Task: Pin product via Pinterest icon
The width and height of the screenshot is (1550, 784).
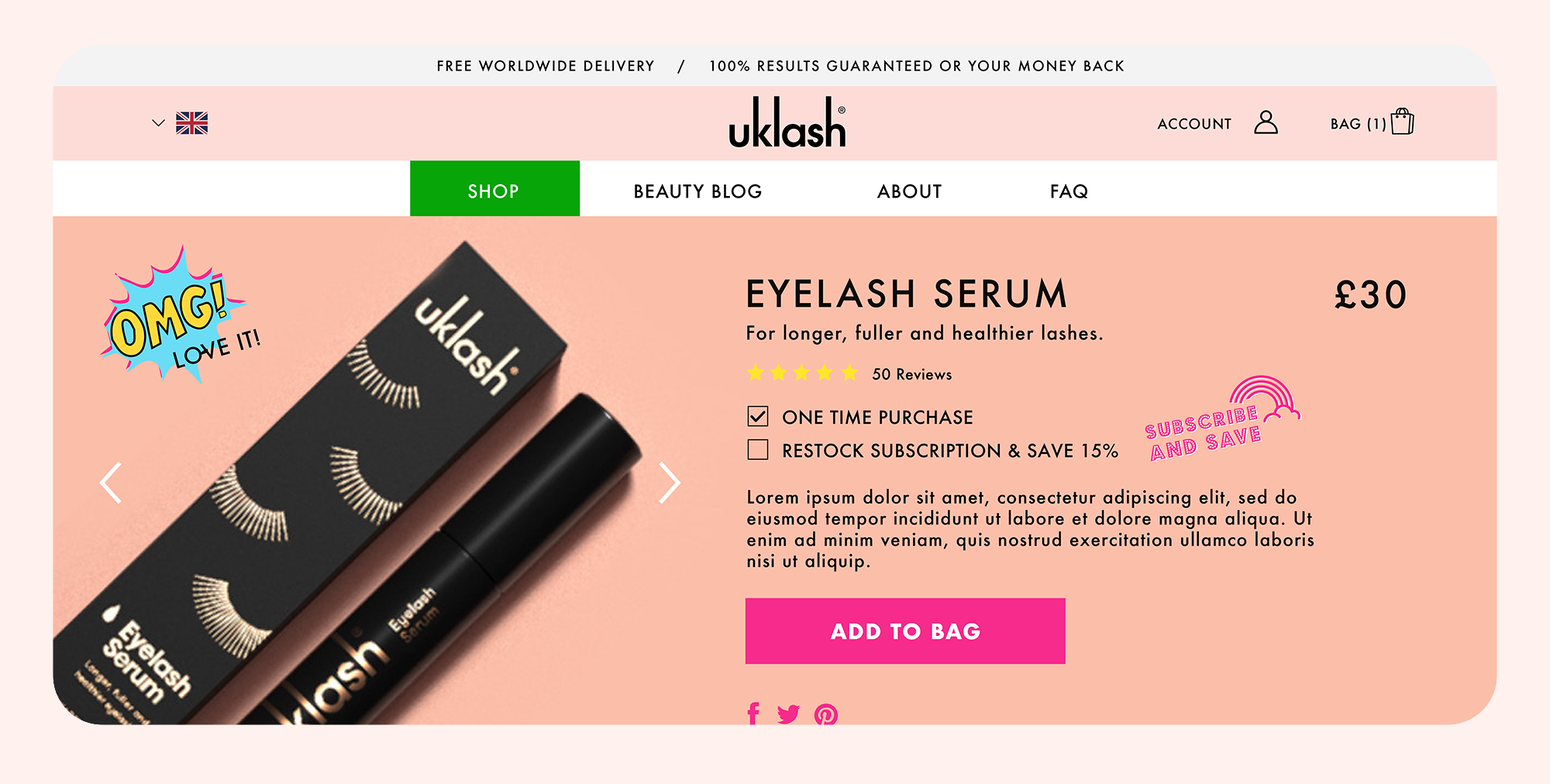Action: [826, 714]
